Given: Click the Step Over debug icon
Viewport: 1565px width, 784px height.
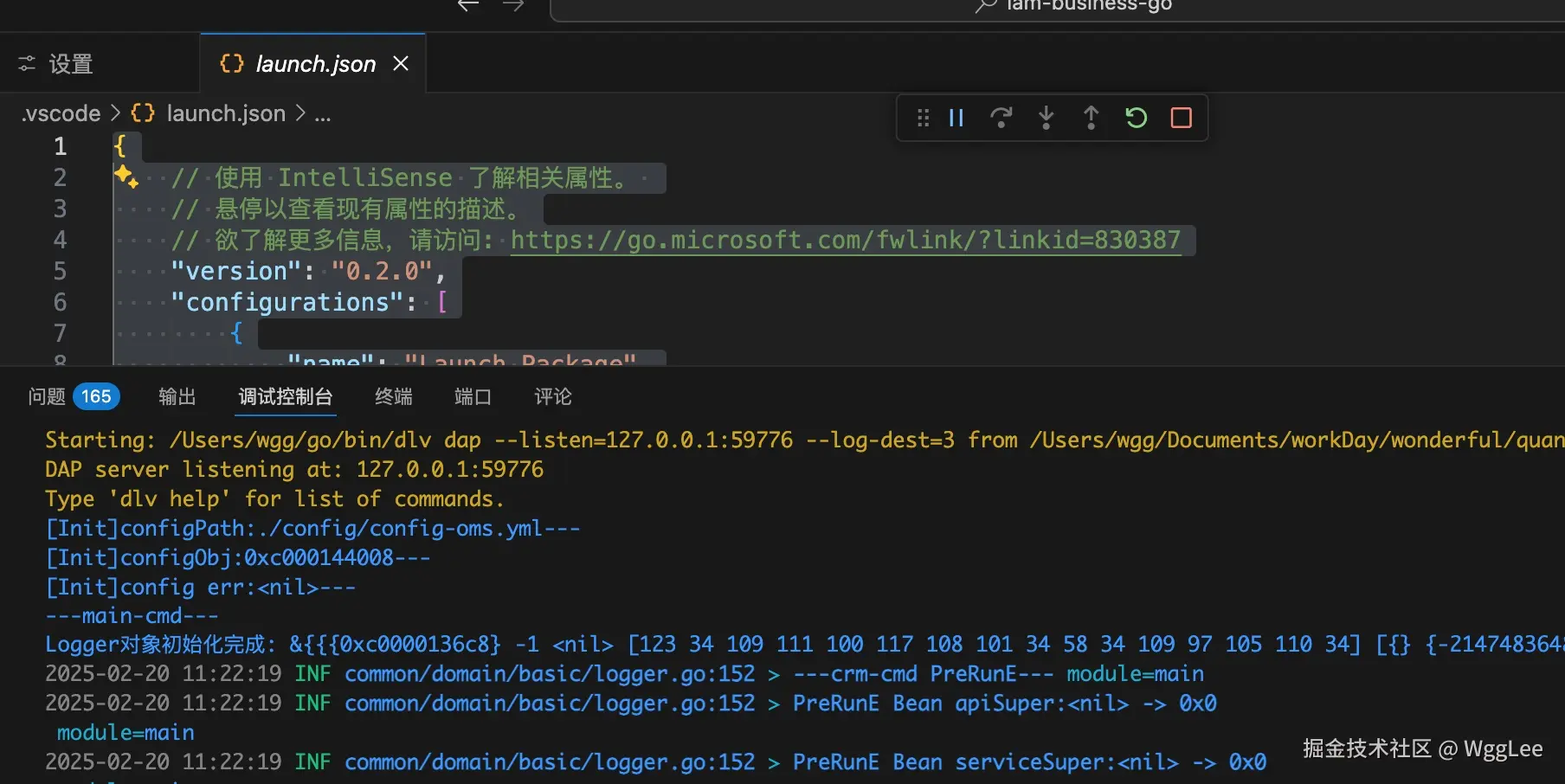Looking at the screenshot, I should pos(1001,118).
